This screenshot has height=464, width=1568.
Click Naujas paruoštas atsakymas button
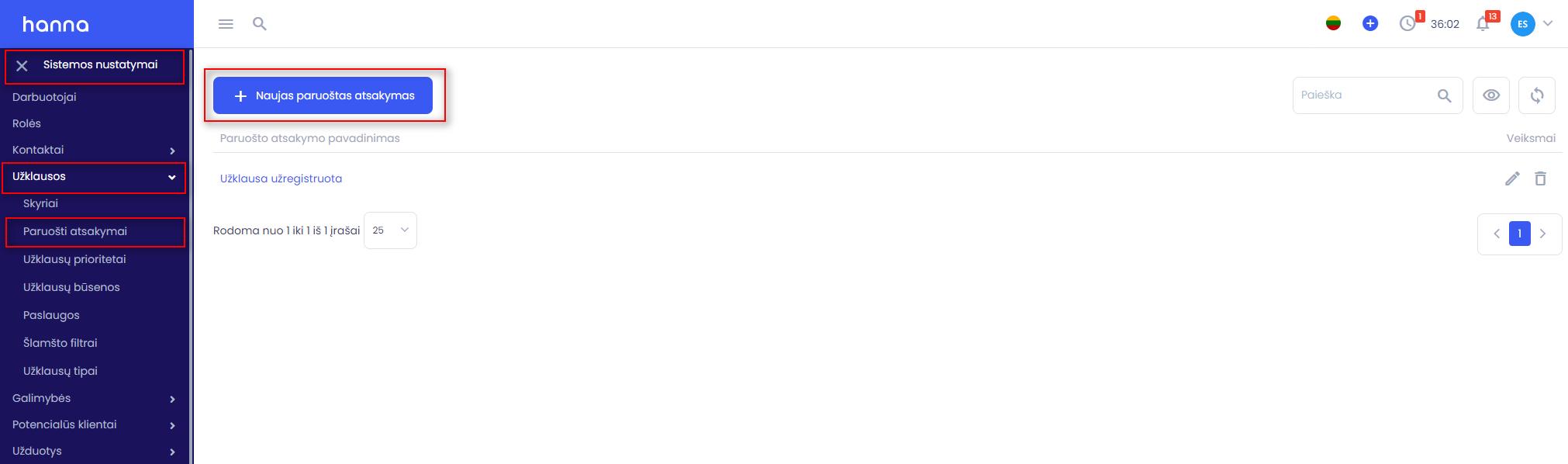[323, 95]
